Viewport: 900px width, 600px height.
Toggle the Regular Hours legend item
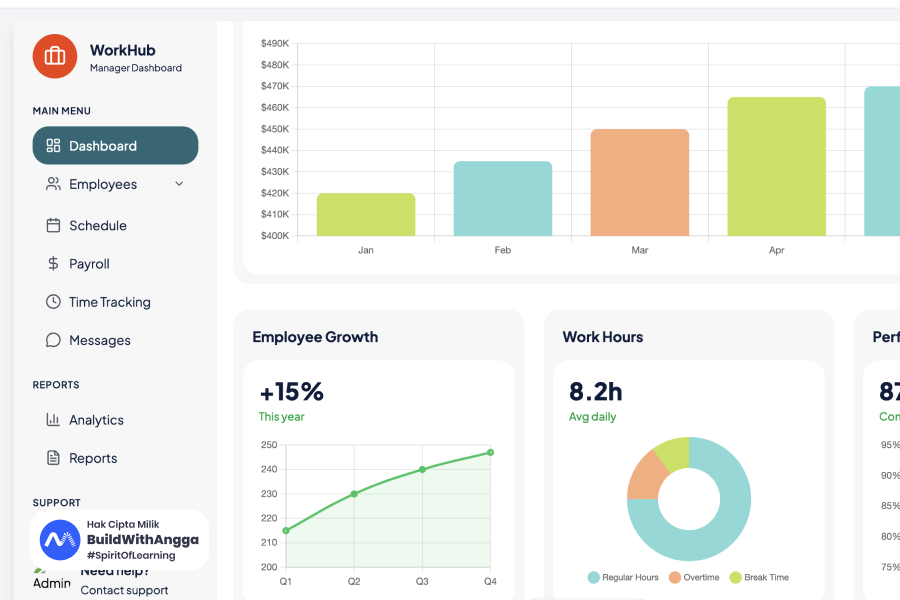click(x=623, y=577)
